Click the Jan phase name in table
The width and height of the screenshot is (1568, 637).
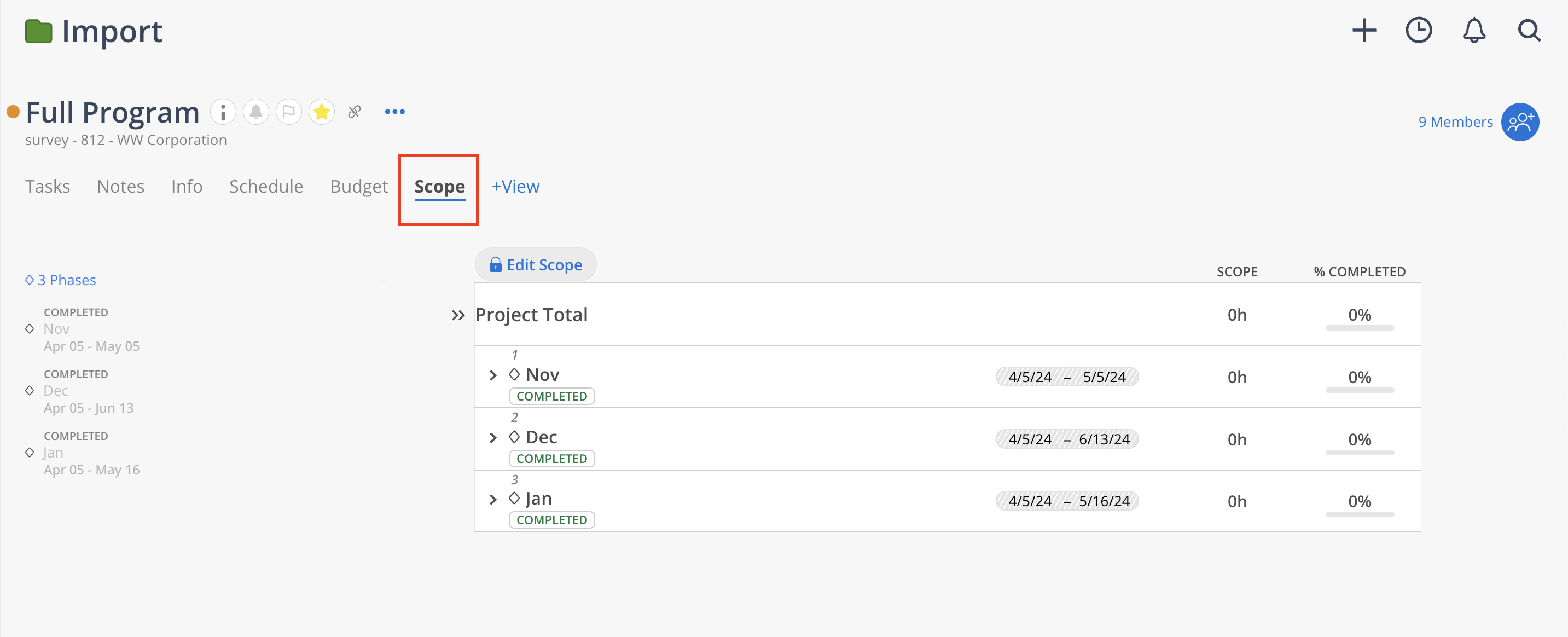point(539,499)
